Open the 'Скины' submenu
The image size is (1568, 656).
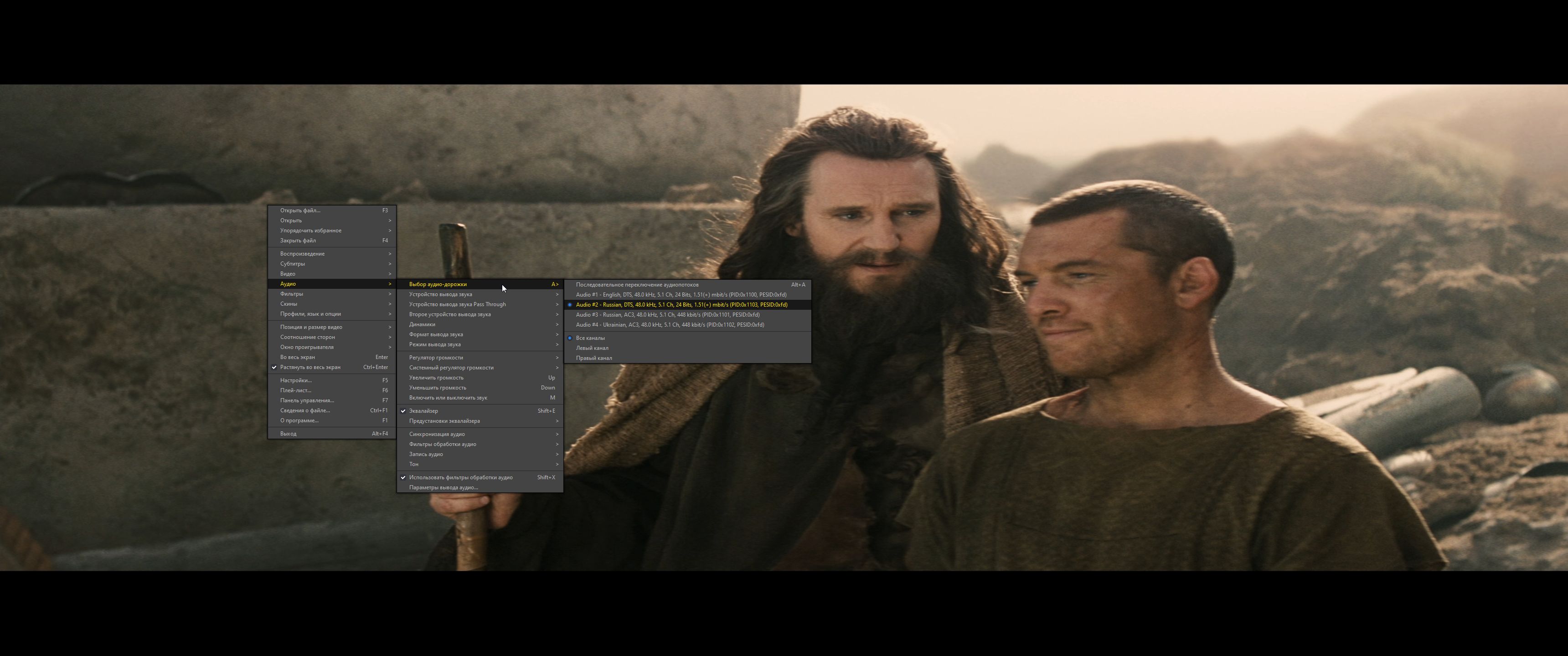(x=289, y=304)
